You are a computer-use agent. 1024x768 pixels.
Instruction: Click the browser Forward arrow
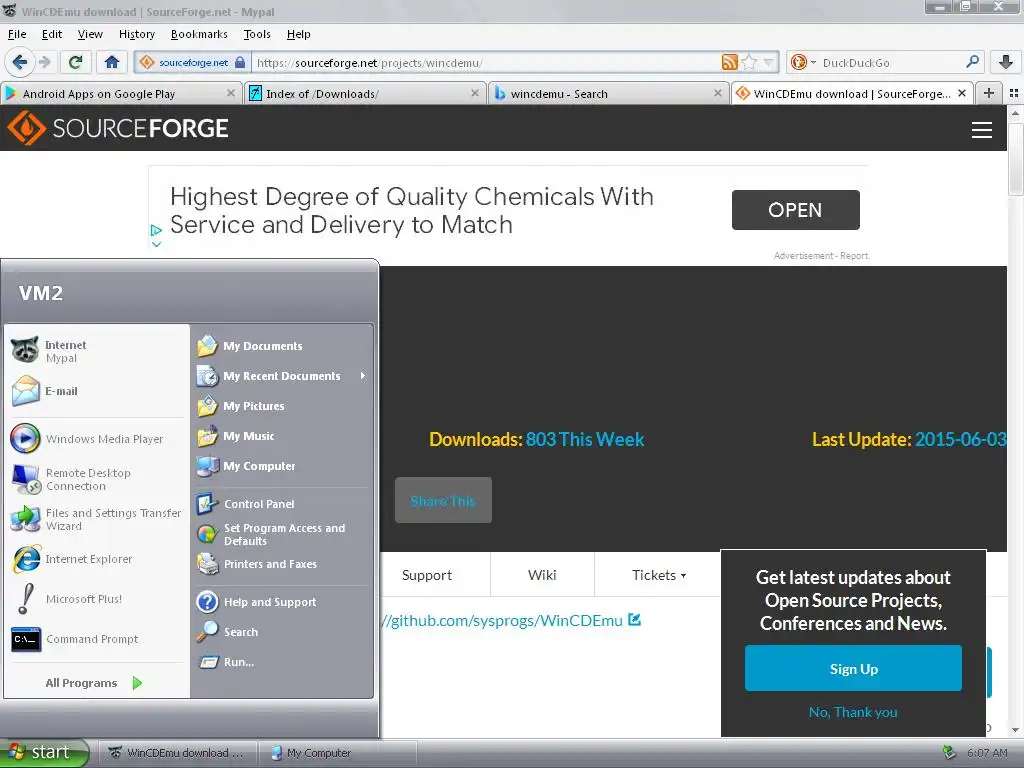click(44, 62)
